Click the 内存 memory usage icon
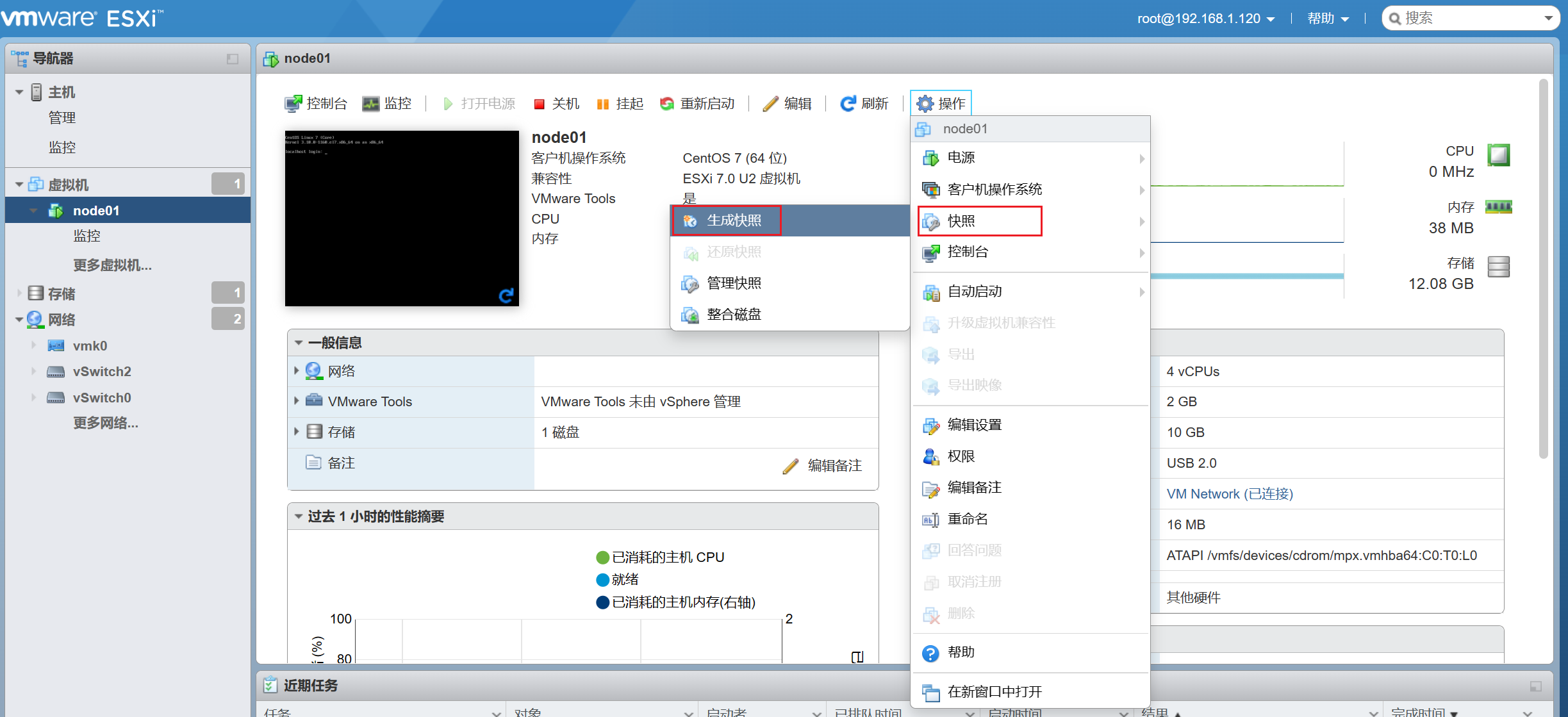1568x717 pixels. point(1499,207)
